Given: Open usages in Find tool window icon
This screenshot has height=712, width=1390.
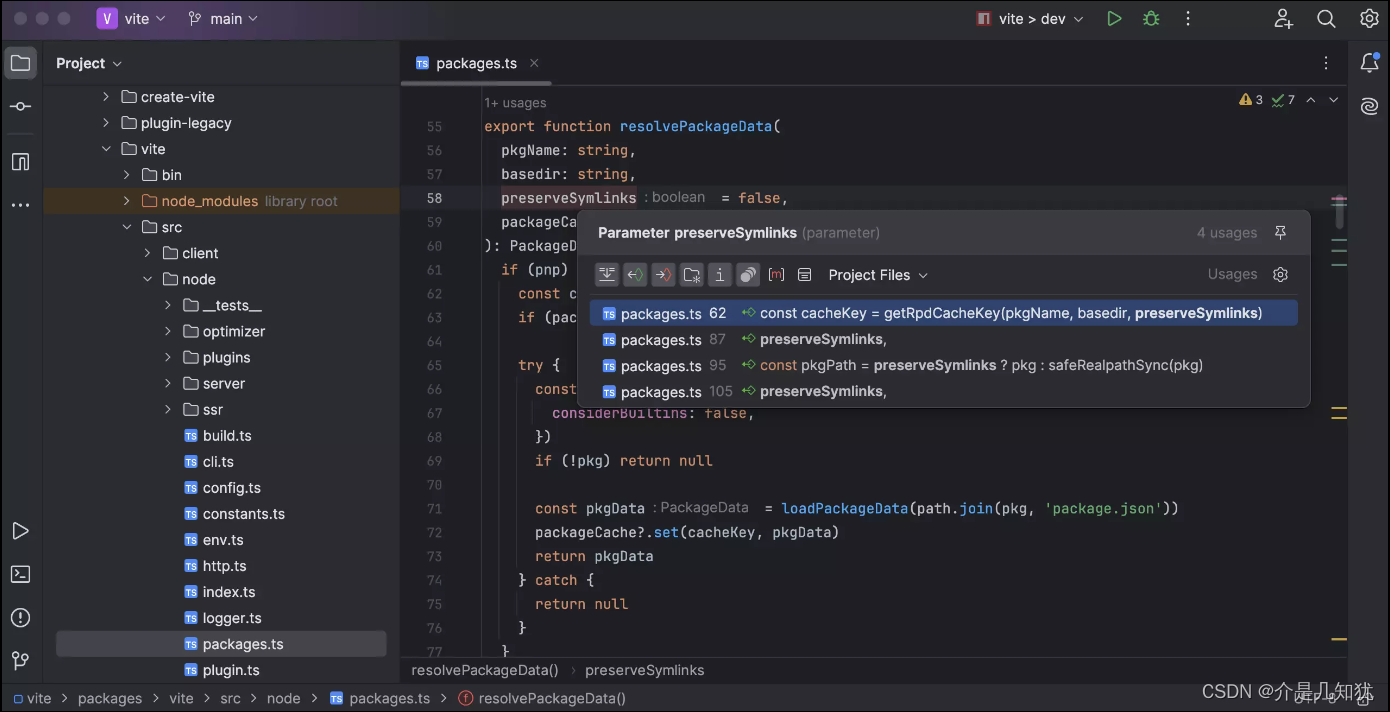Looking at the screenshot, I should 607,275.
